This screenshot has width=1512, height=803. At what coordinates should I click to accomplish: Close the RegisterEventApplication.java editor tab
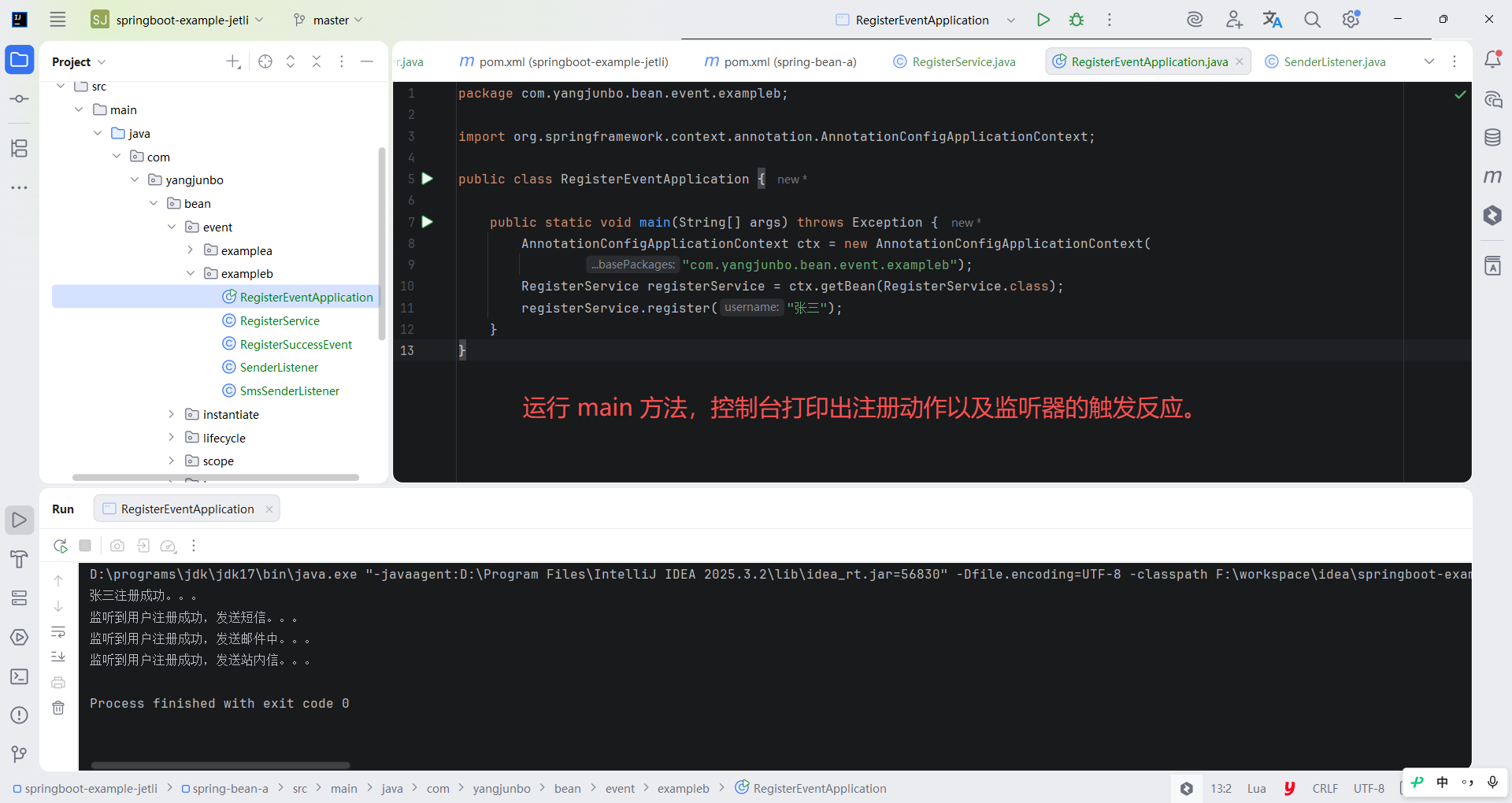tap(1240, 61)
